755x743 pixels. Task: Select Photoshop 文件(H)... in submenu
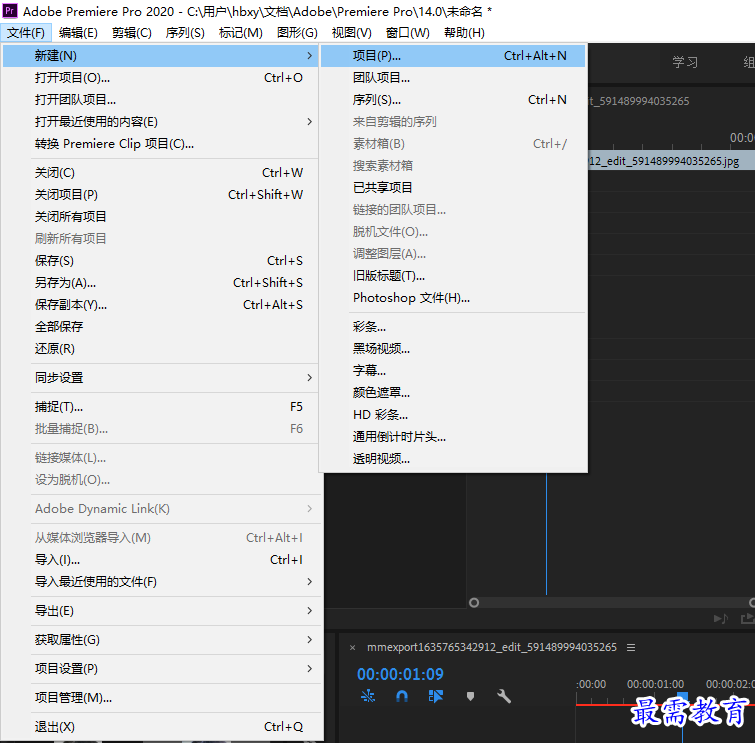453,298
